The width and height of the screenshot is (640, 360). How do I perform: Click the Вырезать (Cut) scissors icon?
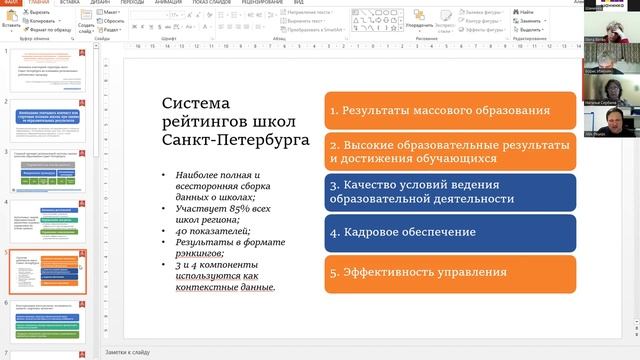pos(26,12)
